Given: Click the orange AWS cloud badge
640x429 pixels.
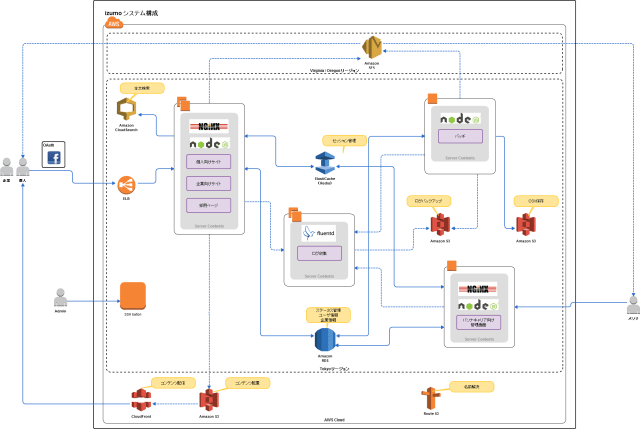Looking at the screenshot, I should (116, 24).
